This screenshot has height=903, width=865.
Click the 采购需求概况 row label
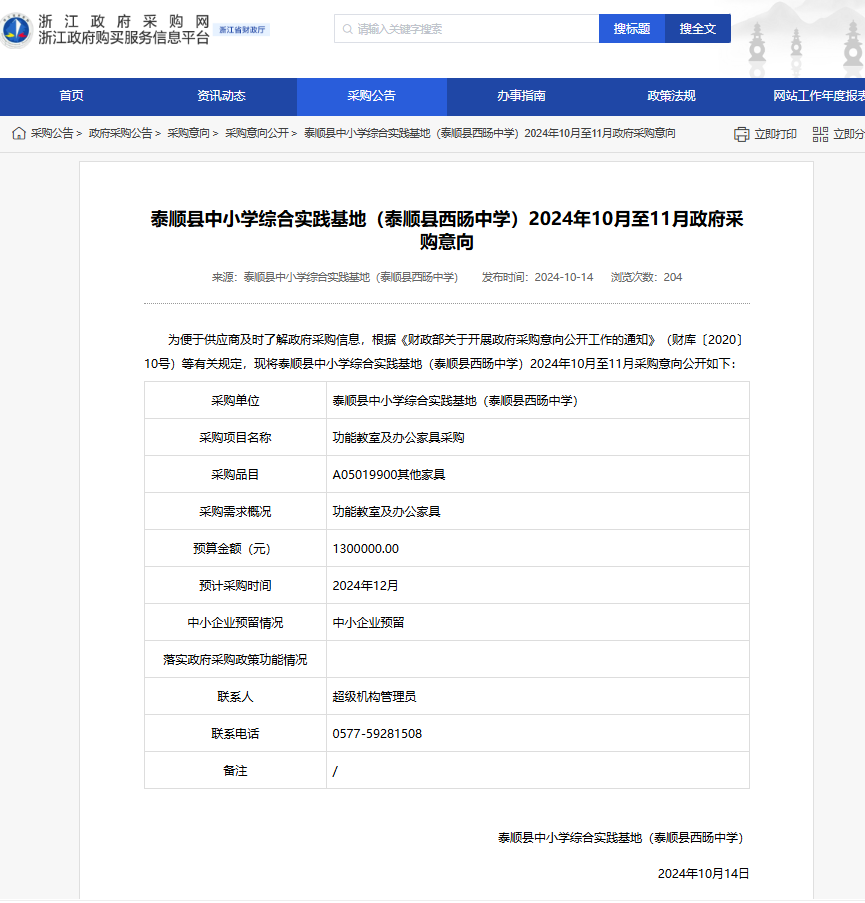[x=236, y=511]
